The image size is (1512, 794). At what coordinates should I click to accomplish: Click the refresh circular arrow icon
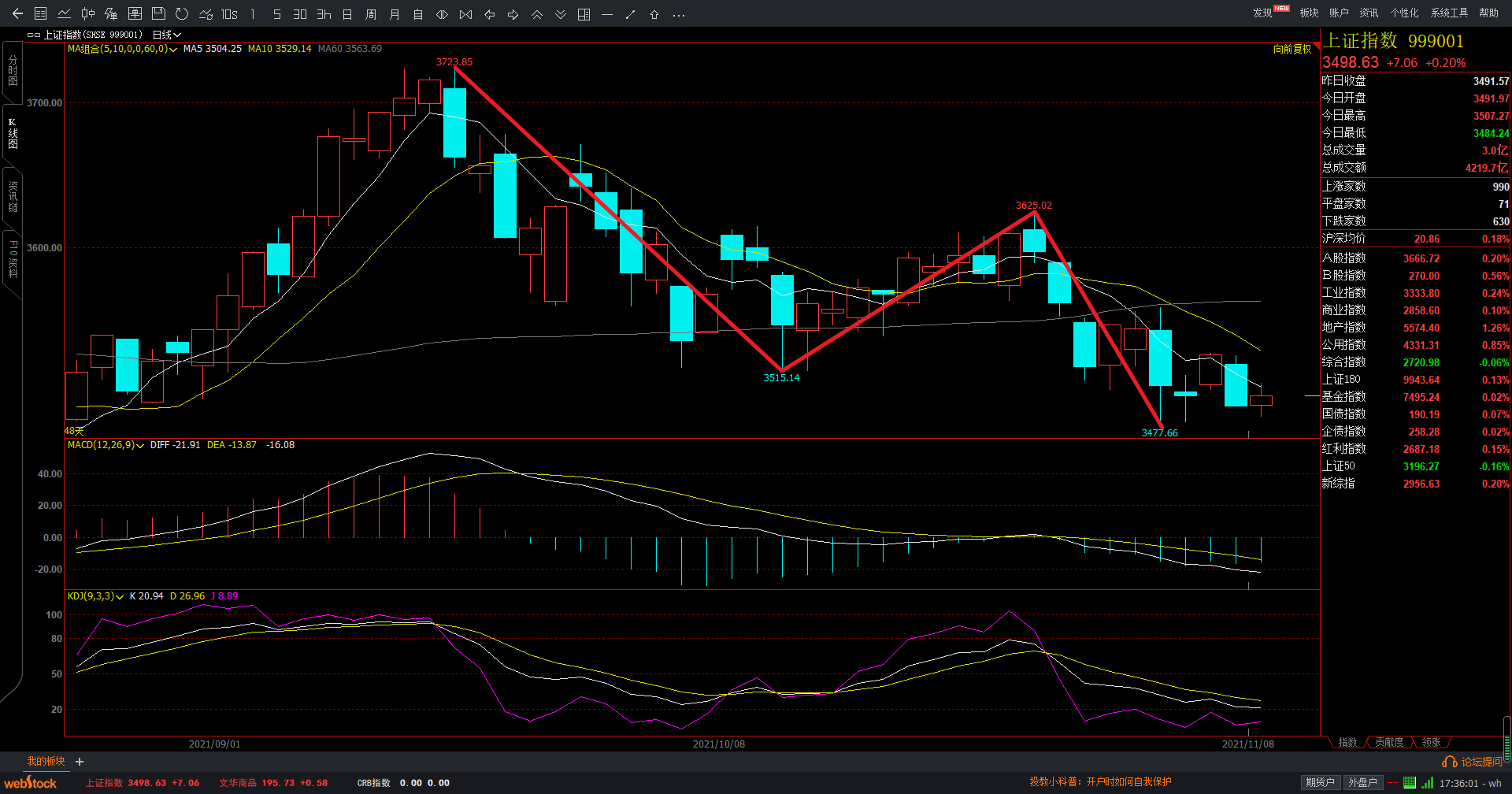coord(182,14)
